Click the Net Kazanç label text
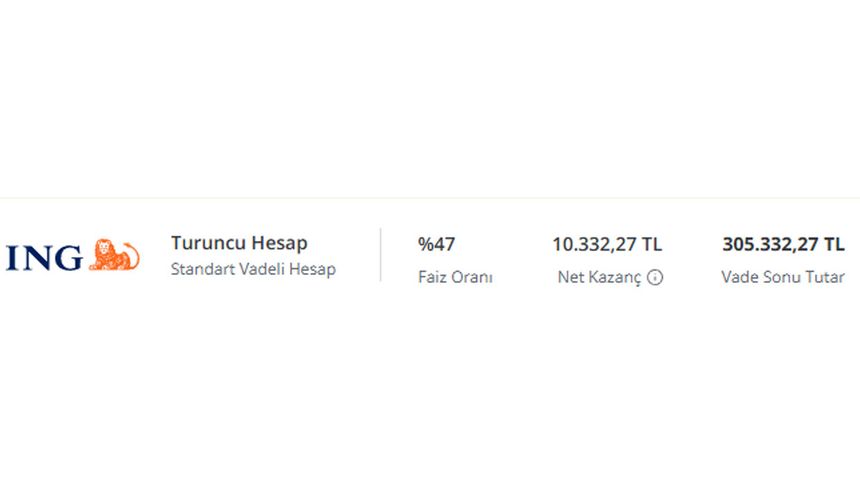Viewport: 860px width, 504px height. pyautogui.click(x=599, y=278)
